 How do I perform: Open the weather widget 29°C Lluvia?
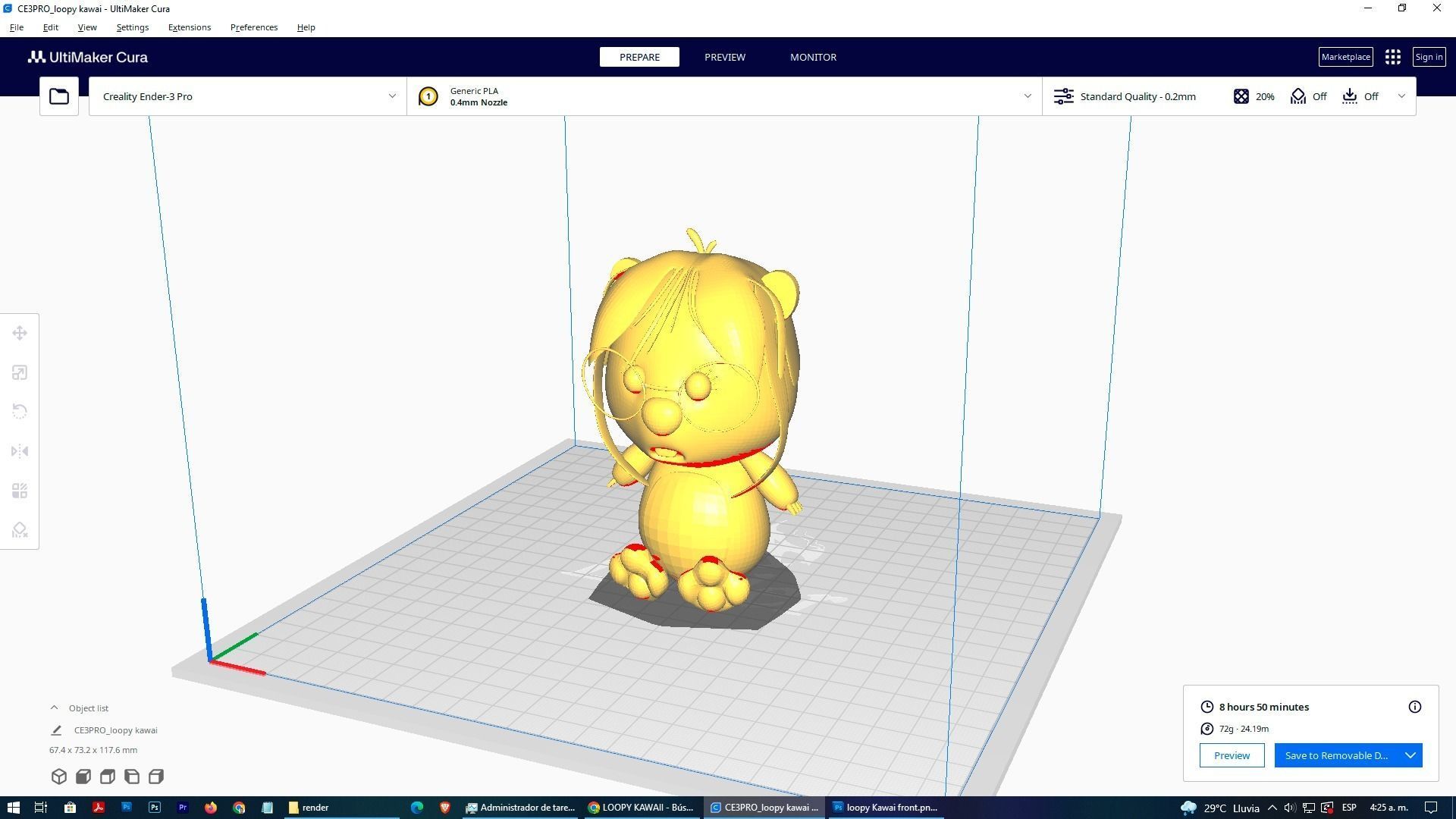[x=1220, y=808]
